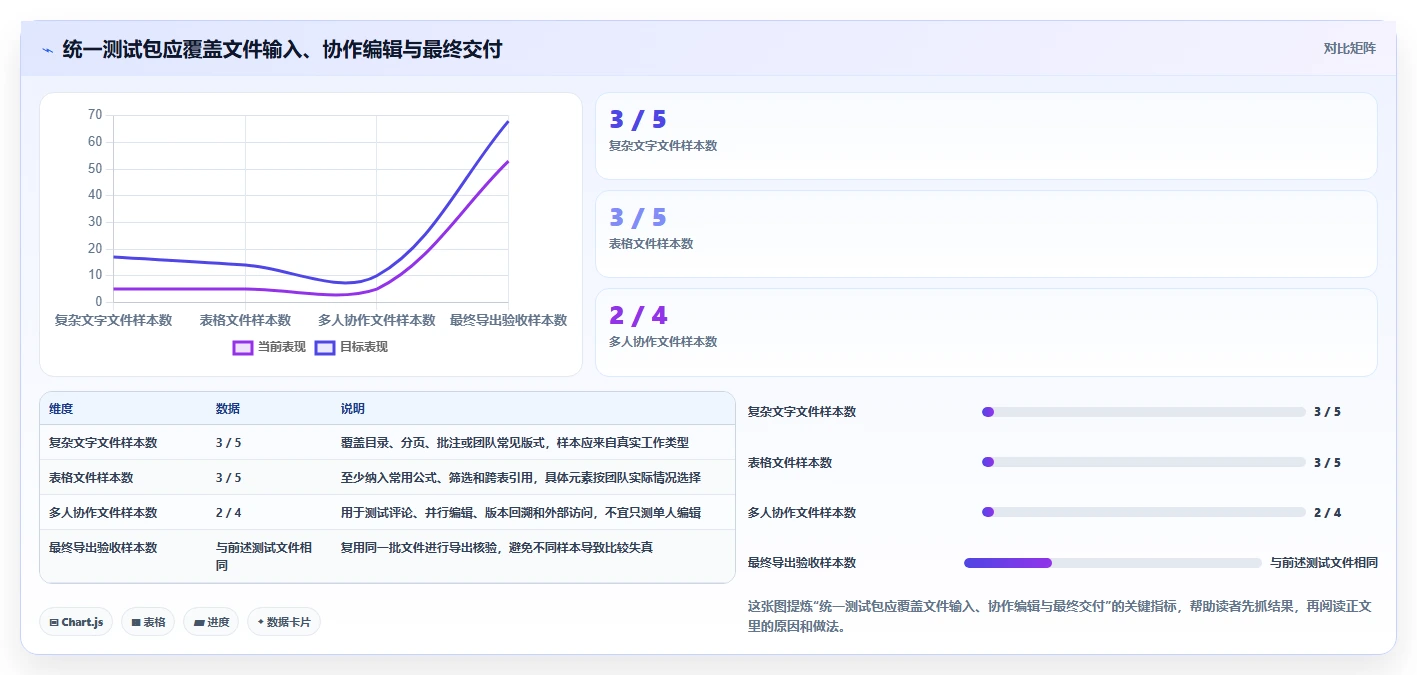Click the description starting 用于测试评论
1417x675 pixels.
point(520,513)
